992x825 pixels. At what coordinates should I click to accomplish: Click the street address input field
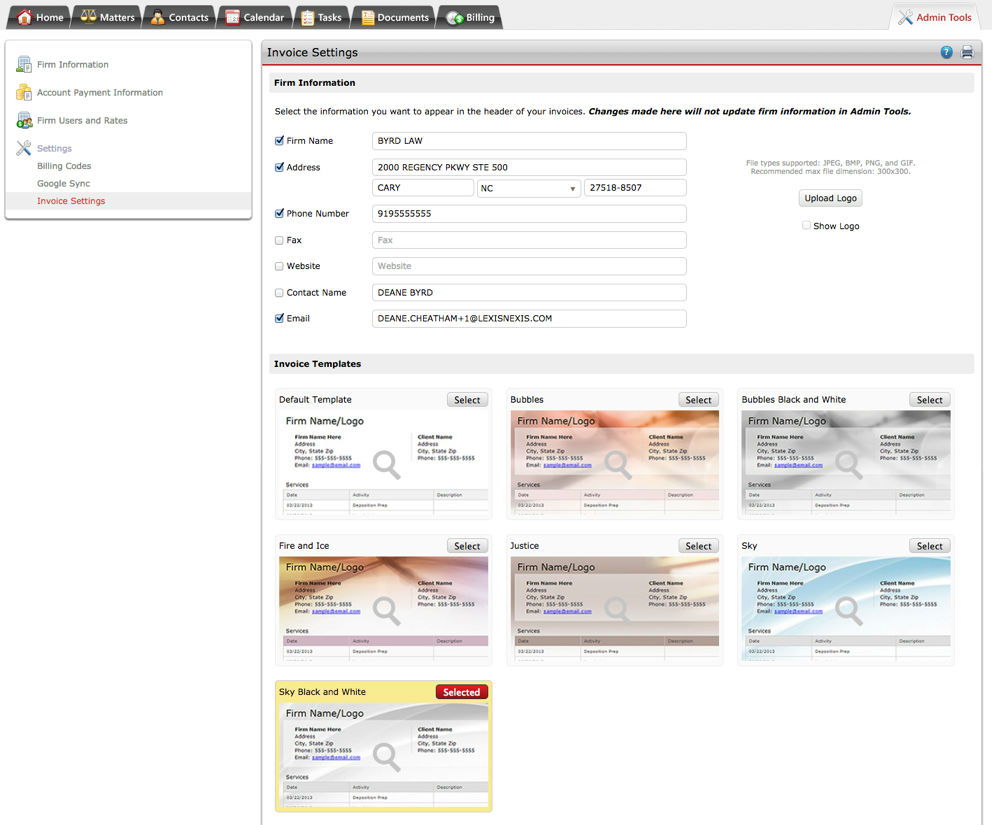pyautogui.click(x=529, y=167)
